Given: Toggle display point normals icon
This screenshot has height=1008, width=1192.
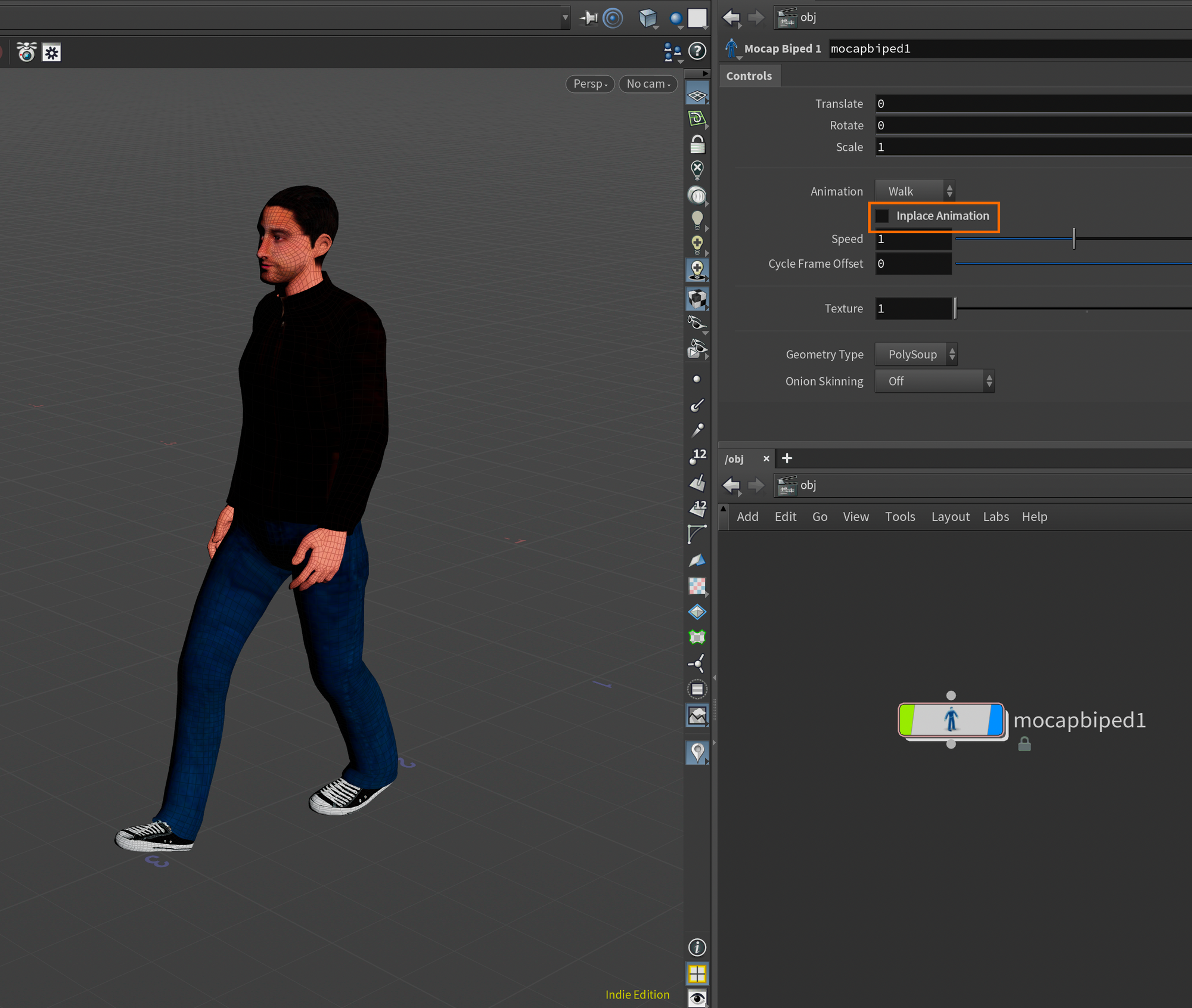Looking at the screenshot, I should pyautogui.click(x=697, y=405).
